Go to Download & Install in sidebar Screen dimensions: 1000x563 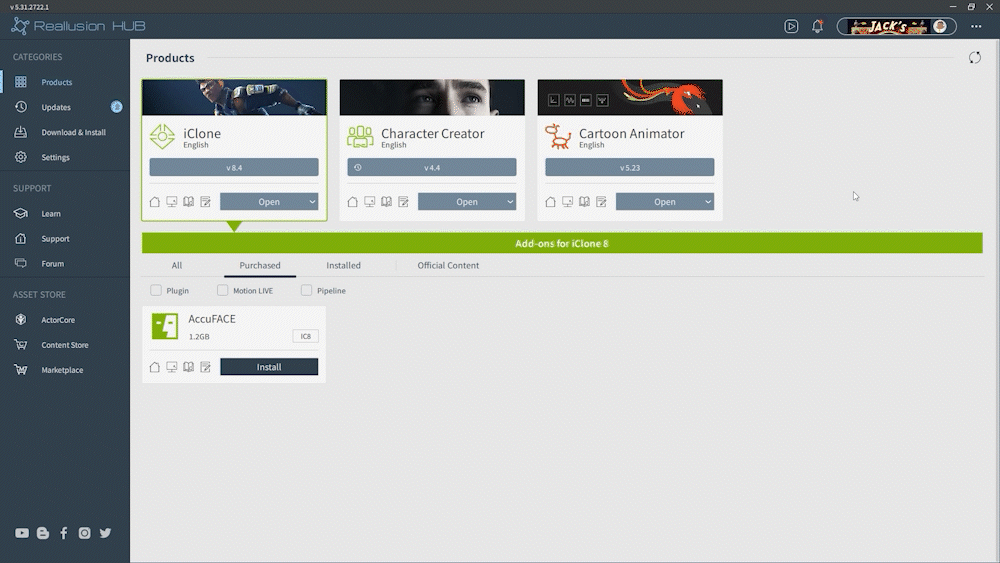pos(73,132)
